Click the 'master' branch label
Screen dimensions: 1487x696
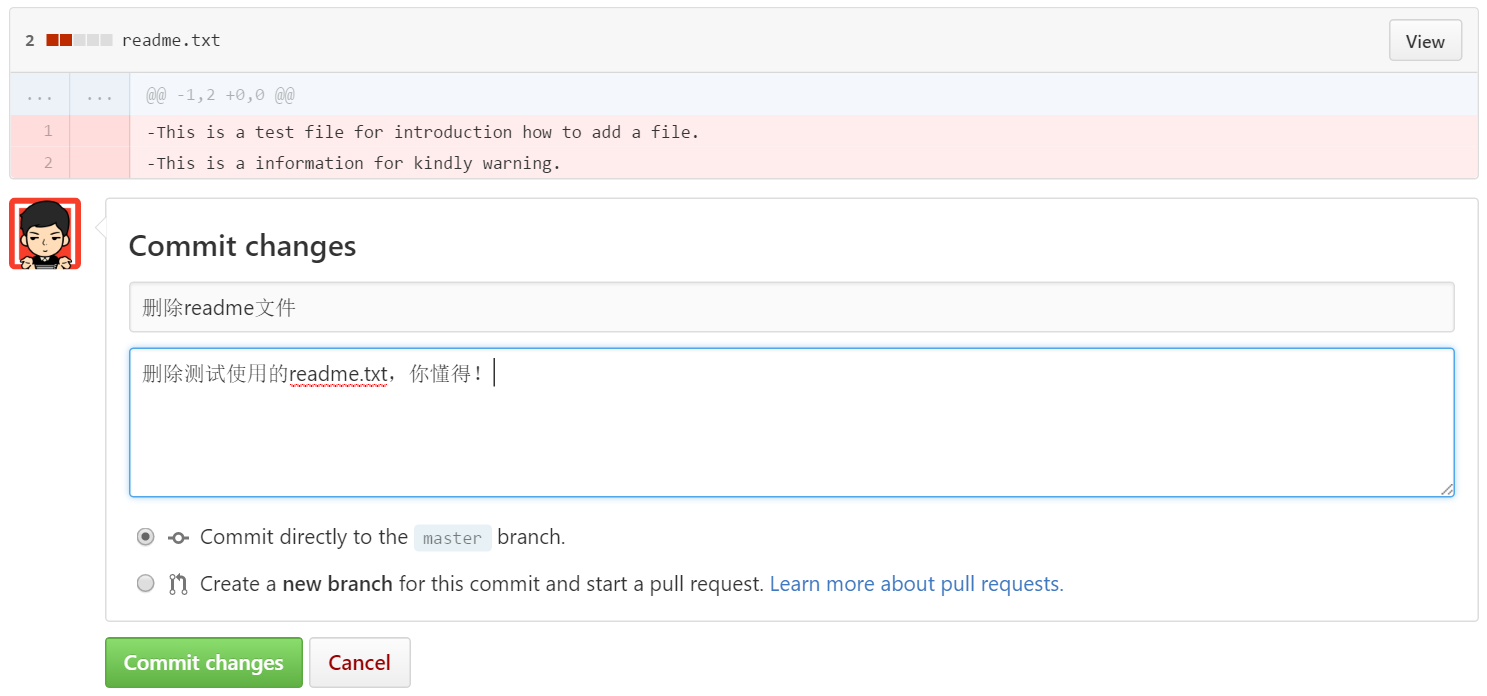(x=452, y=538)
